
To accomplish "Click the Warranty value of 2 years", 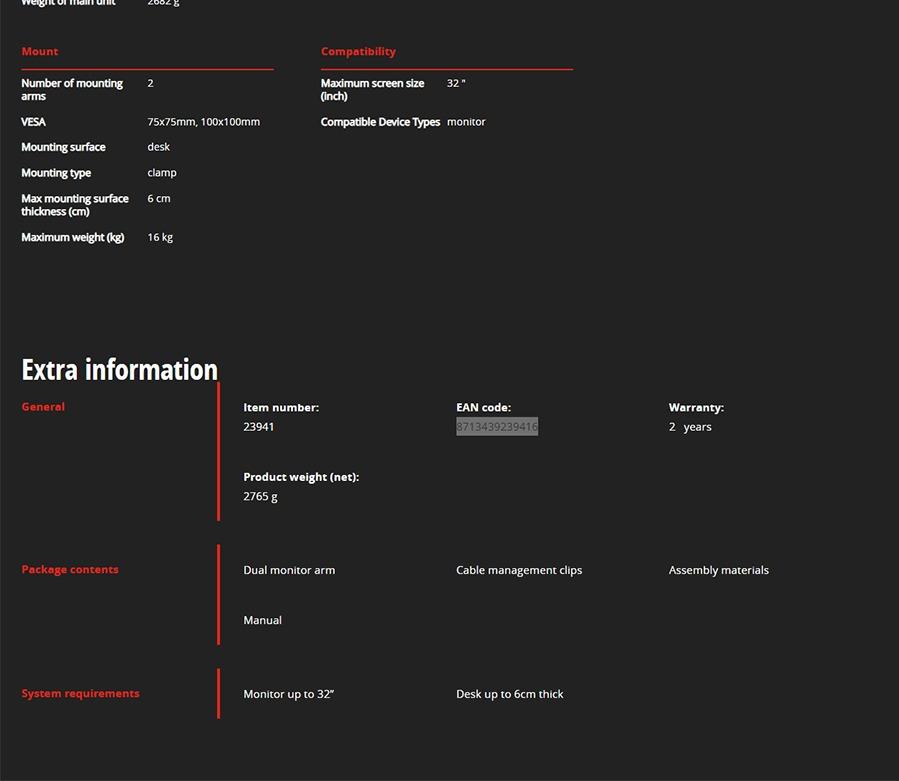I will point(690,427).
